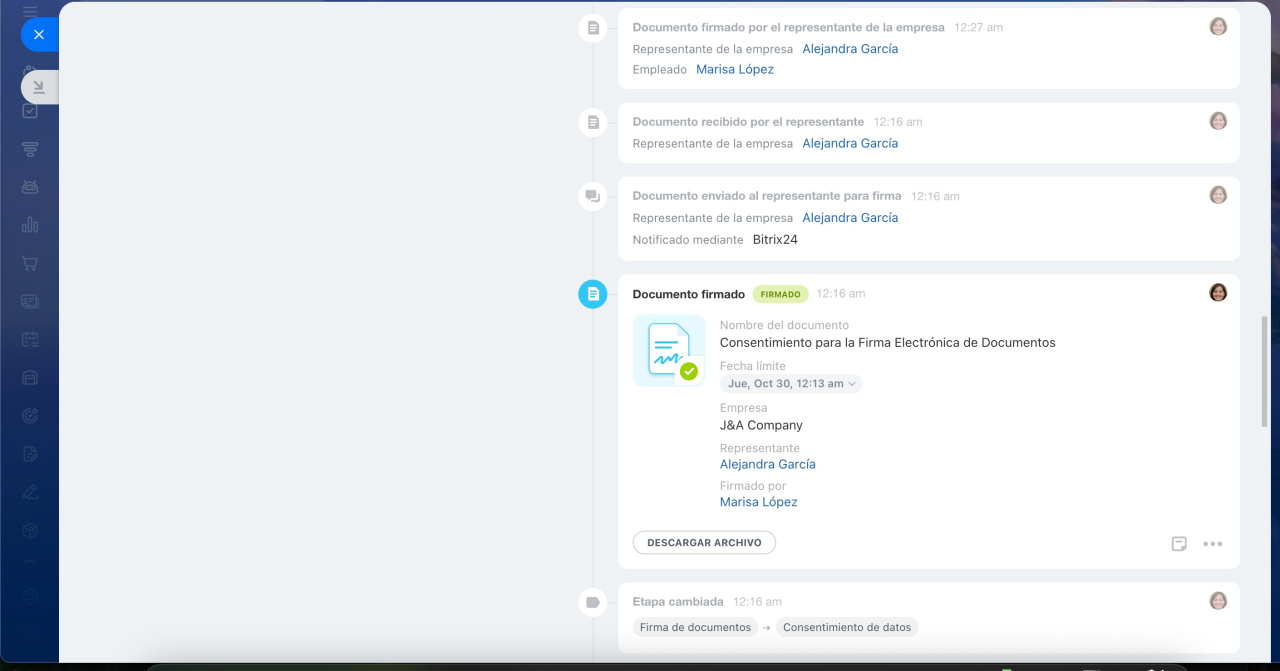Open Alejandra García in 'Documento firmado por el representante' card
This screenshot has height=671, width=1280.
coord(850,49)
